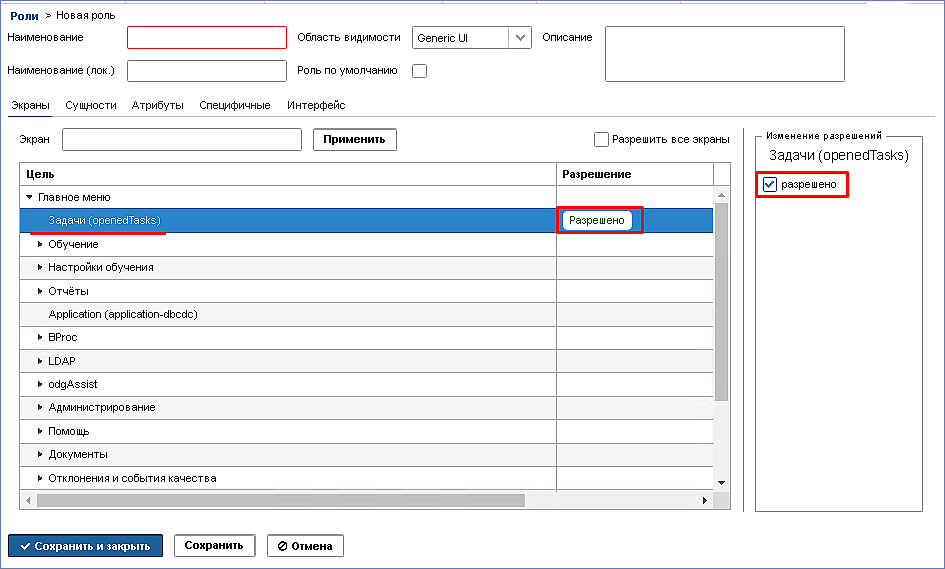Click the horizontal scrollbar right arrow
Screen dimensions: 945x569
pos(705,500)
